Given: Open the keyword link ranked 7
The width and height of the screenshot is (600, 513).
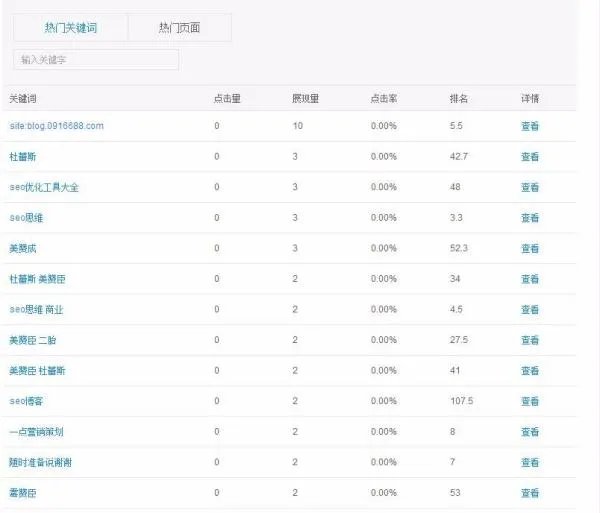Looking at the screenshot, I should click(41, 462).
